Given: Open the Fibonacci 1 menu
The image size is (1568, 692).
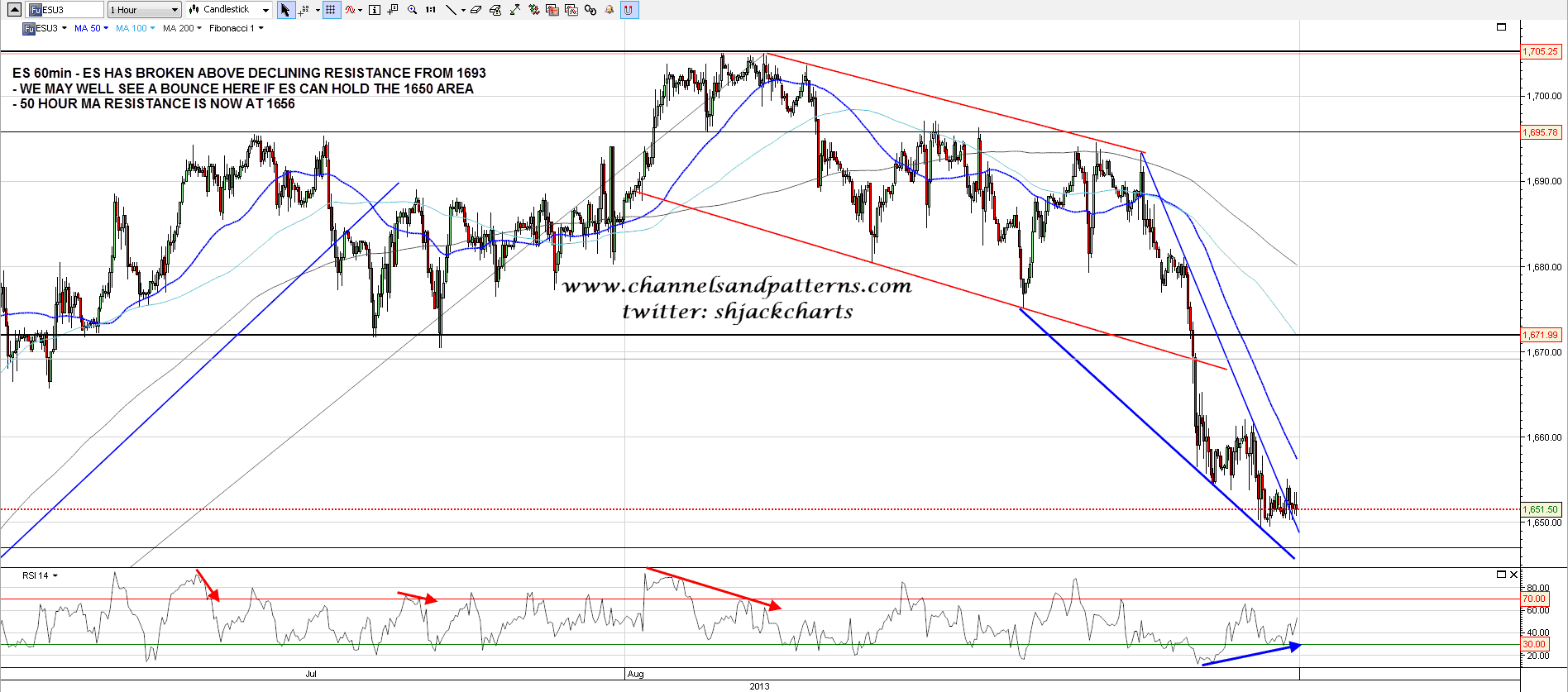Looking at the screenshot, I should pyautogui.click(x=237, y=28).
